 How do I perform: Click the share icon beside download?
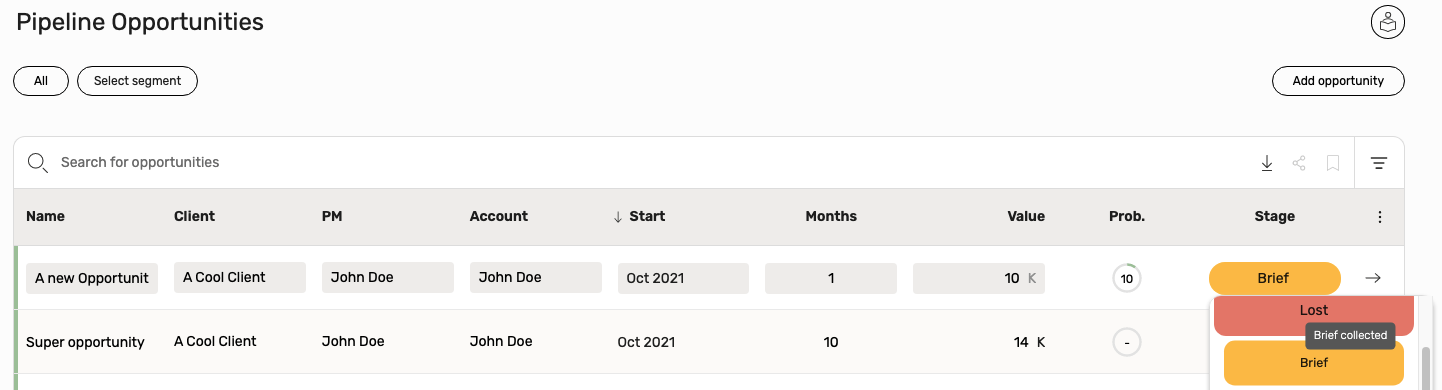1299,163
